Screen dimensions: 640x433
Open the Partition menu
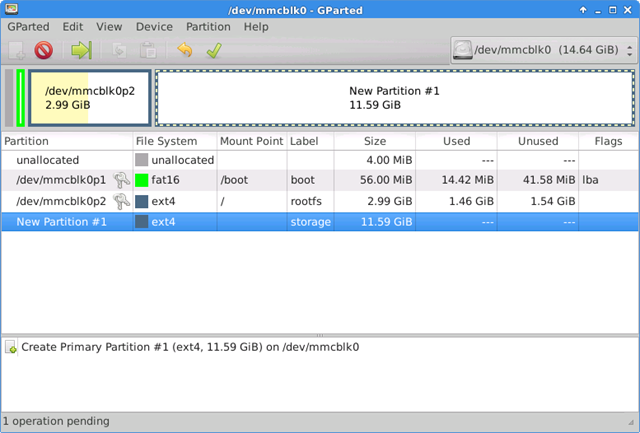208,27
